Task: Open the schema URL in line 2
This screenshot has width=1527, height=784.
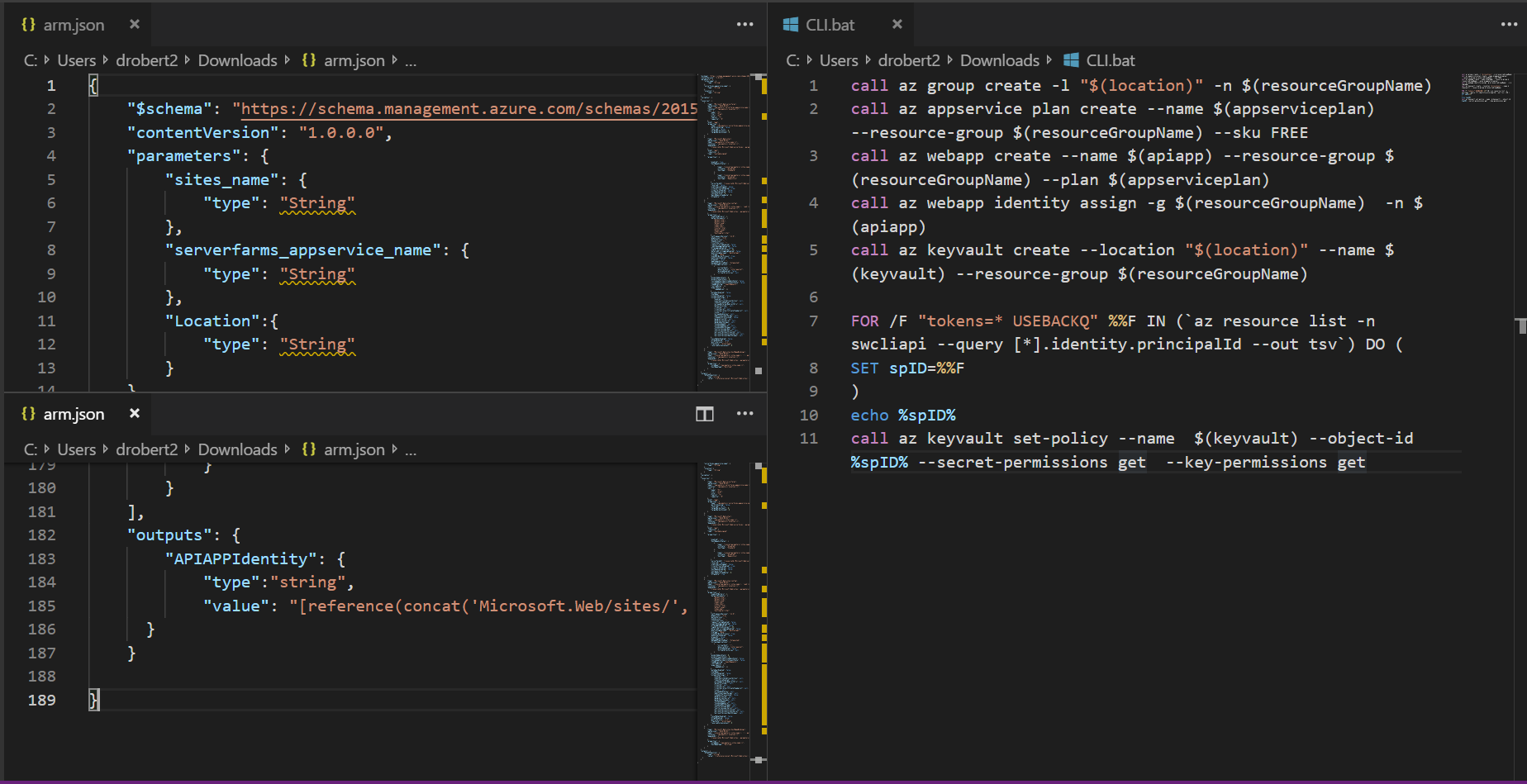Action: coord(469,109)
